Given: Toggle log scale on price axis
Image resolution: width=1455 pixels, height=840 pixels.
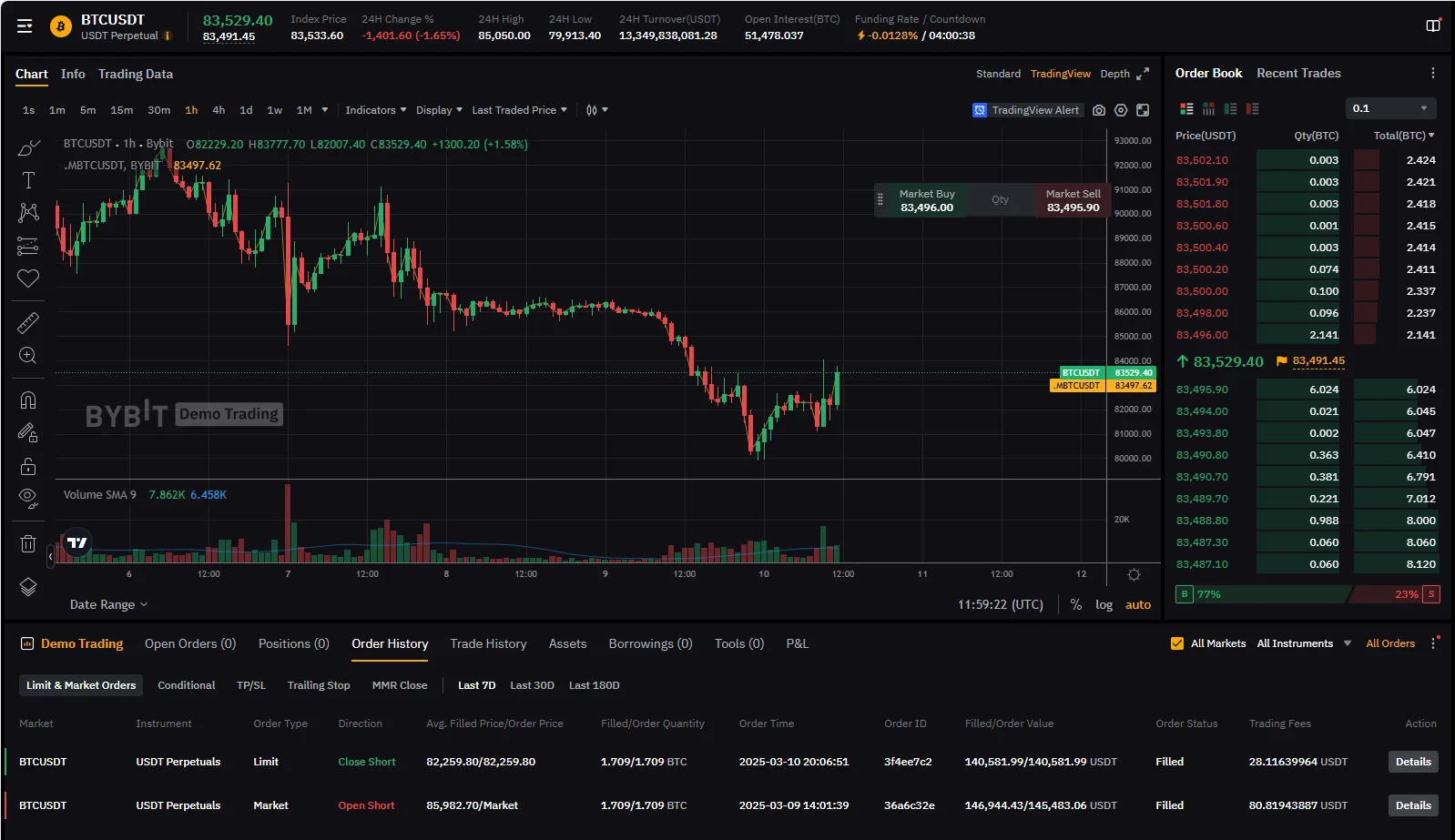Looking at the screenshot, I should [x=1104, y=604].
